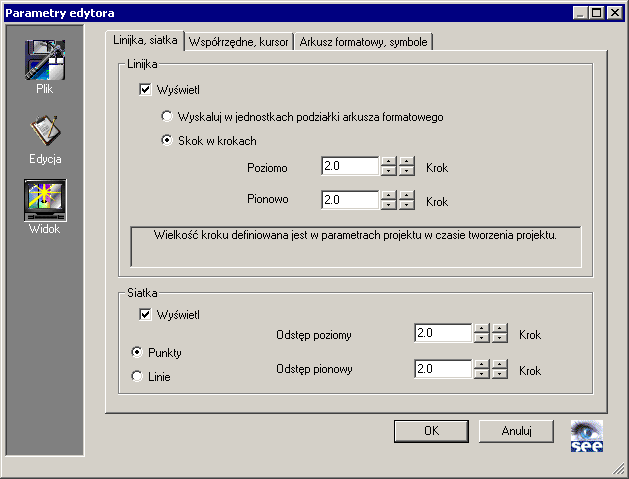The image size is (629, 479).
Task: Choose the Punkty grid radio button
Action: click(137, 352)
